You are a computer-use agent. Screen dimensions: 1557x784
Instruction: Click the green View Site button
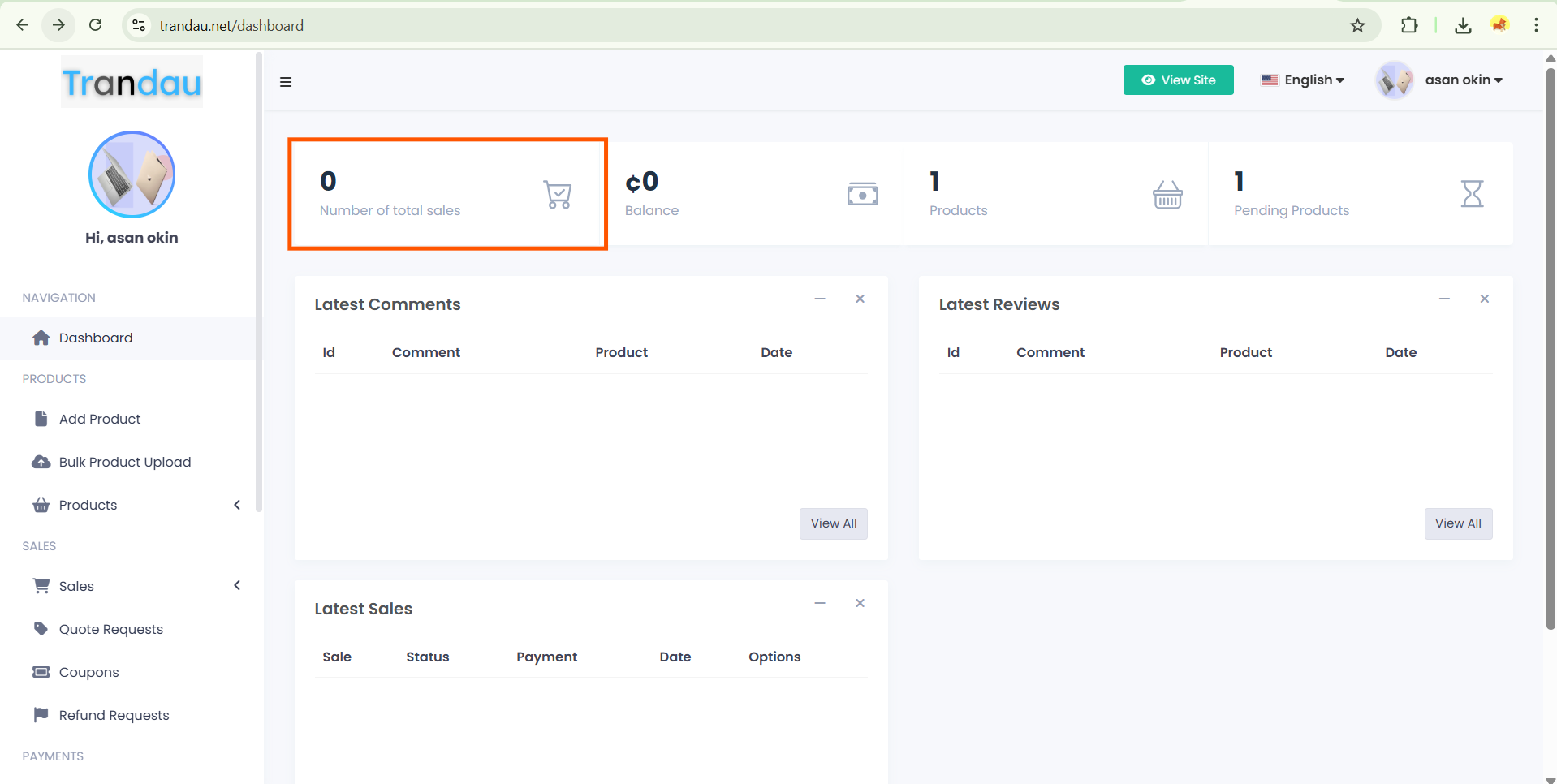[x=1178, y=80]
